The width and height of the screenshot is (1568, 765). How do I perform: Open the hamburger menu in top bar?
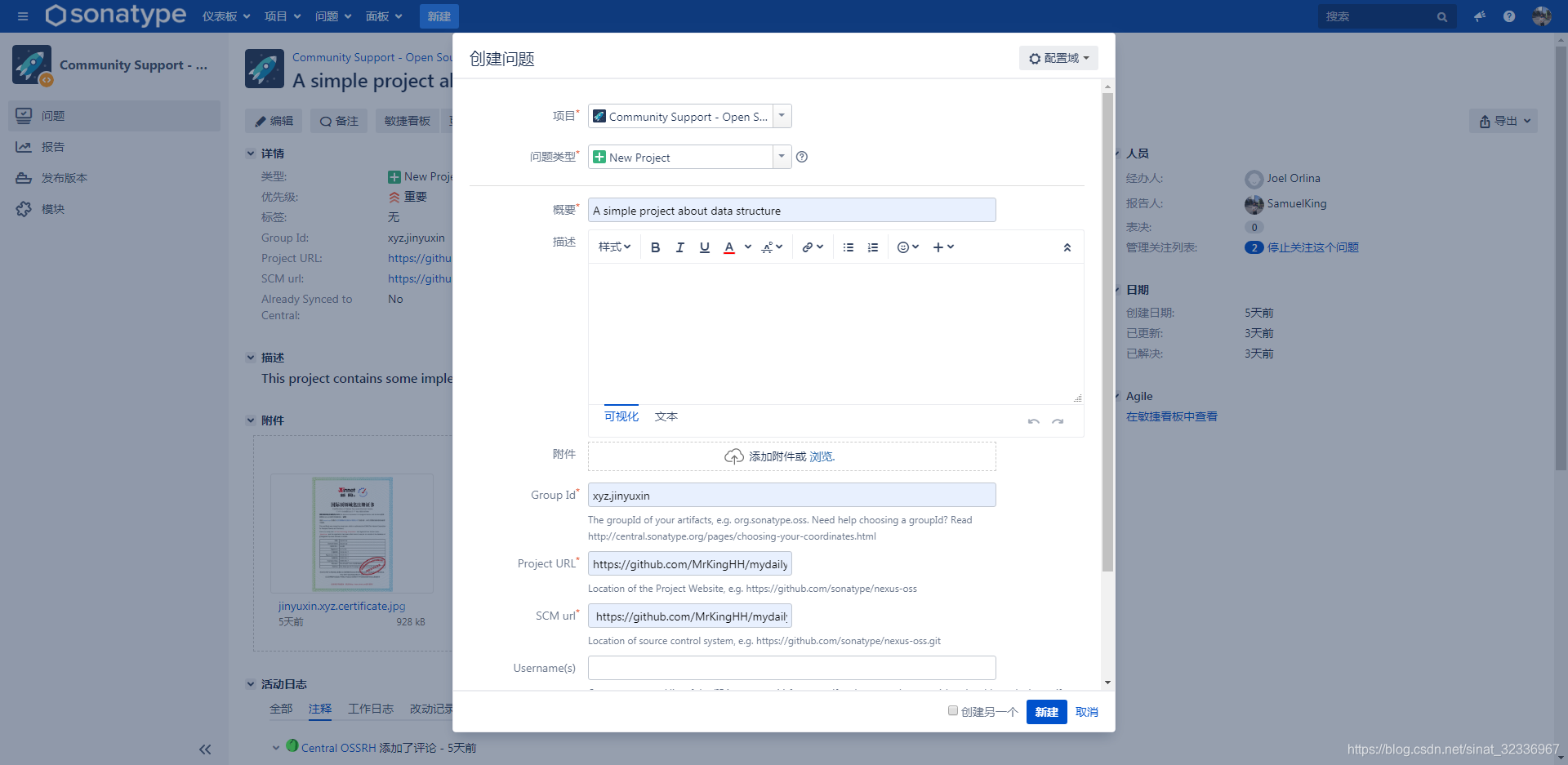[x=23, y=16]
